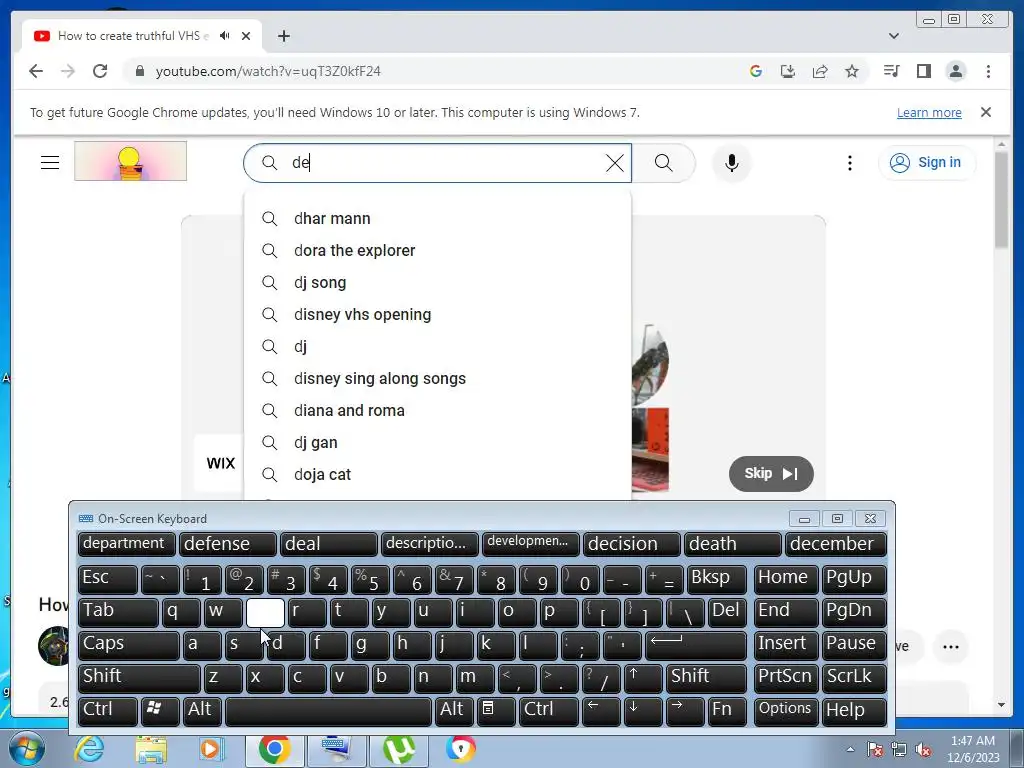Open YouTube settings three-dot menu
Image resolution: width=1024 pixels, height=768 pixels.
click(x=849, y=163)
